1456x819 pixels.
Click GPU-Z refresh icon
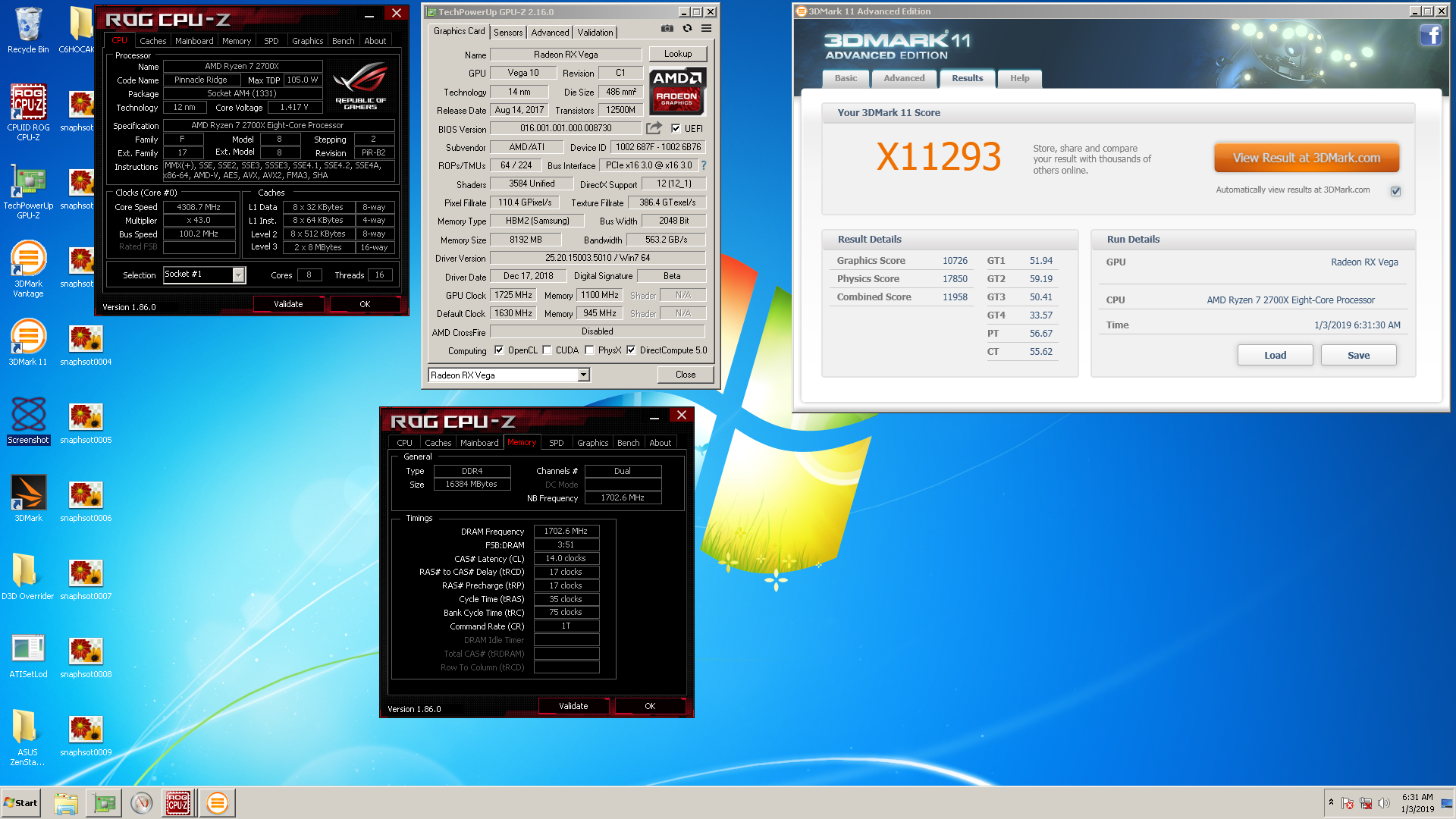click(x=687, y=29)
